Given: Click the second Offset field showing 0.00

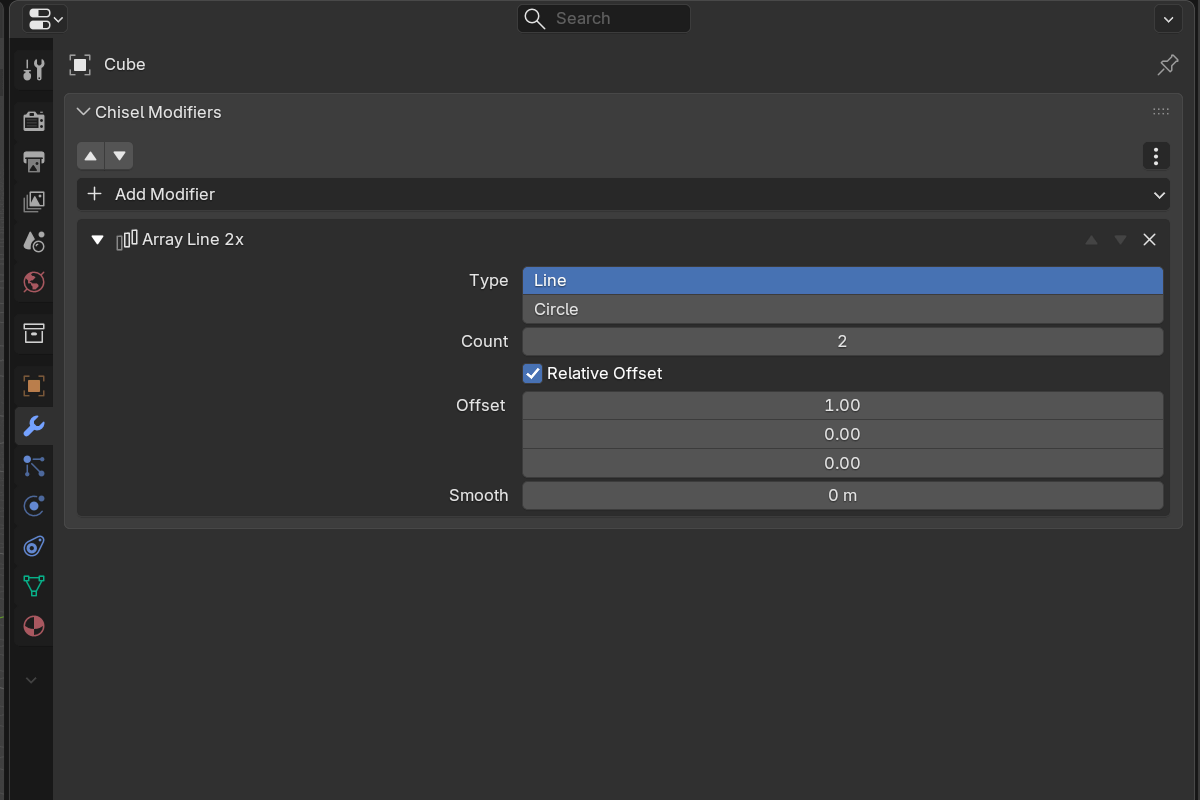Looking at the screenshot, I should (843, 434).
